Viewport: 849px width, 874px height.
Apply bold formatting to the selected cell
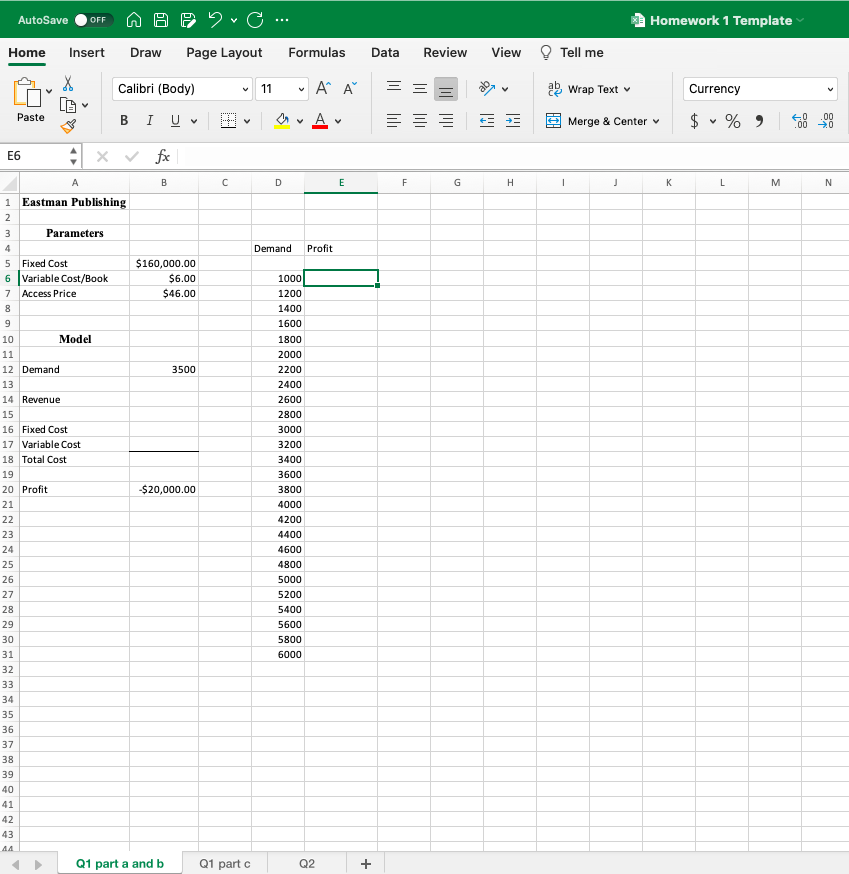point(124,120)
